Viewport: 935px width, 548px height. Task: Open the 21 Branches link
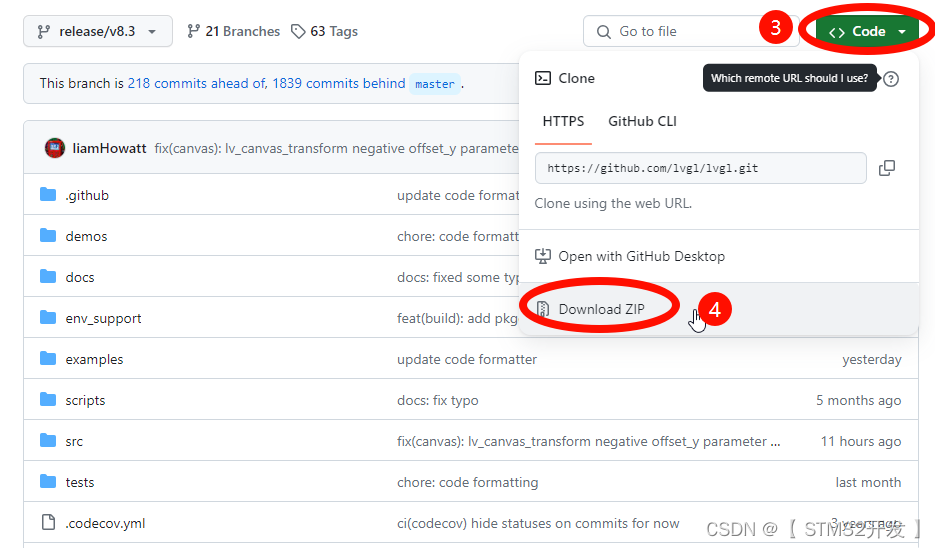[x=233, y=31]
